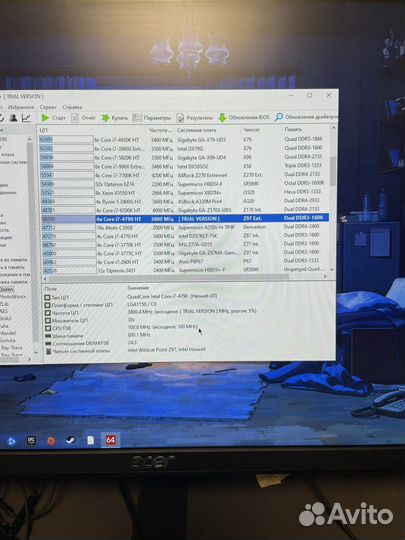The width and height of the screenshot is (405, 540).
Task: Click the Gigabyte GA-X79-UD3 motherboard cell
Action: (x=201, y=139)
